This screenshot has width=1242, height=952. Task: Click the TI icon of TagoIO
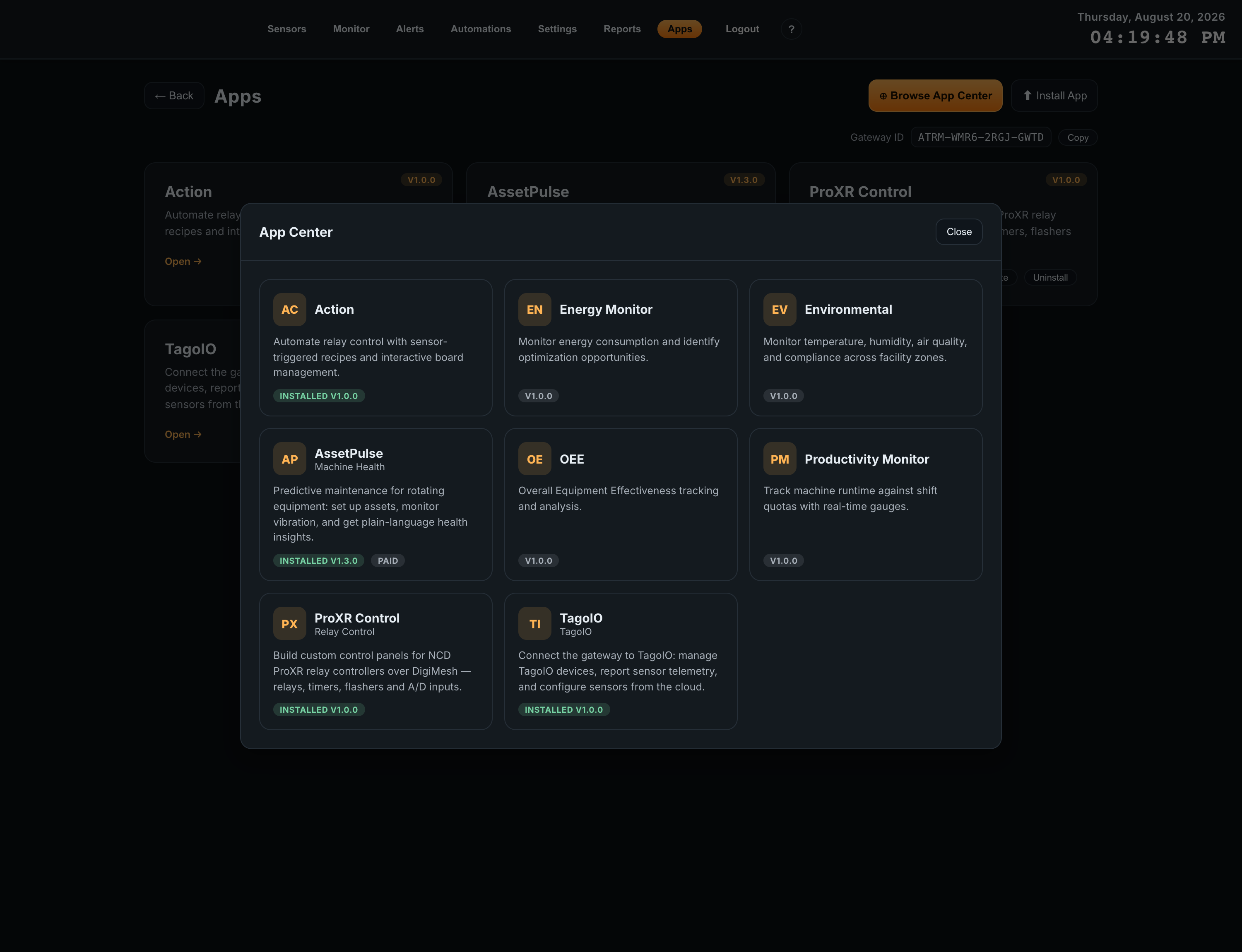point(534,623)
